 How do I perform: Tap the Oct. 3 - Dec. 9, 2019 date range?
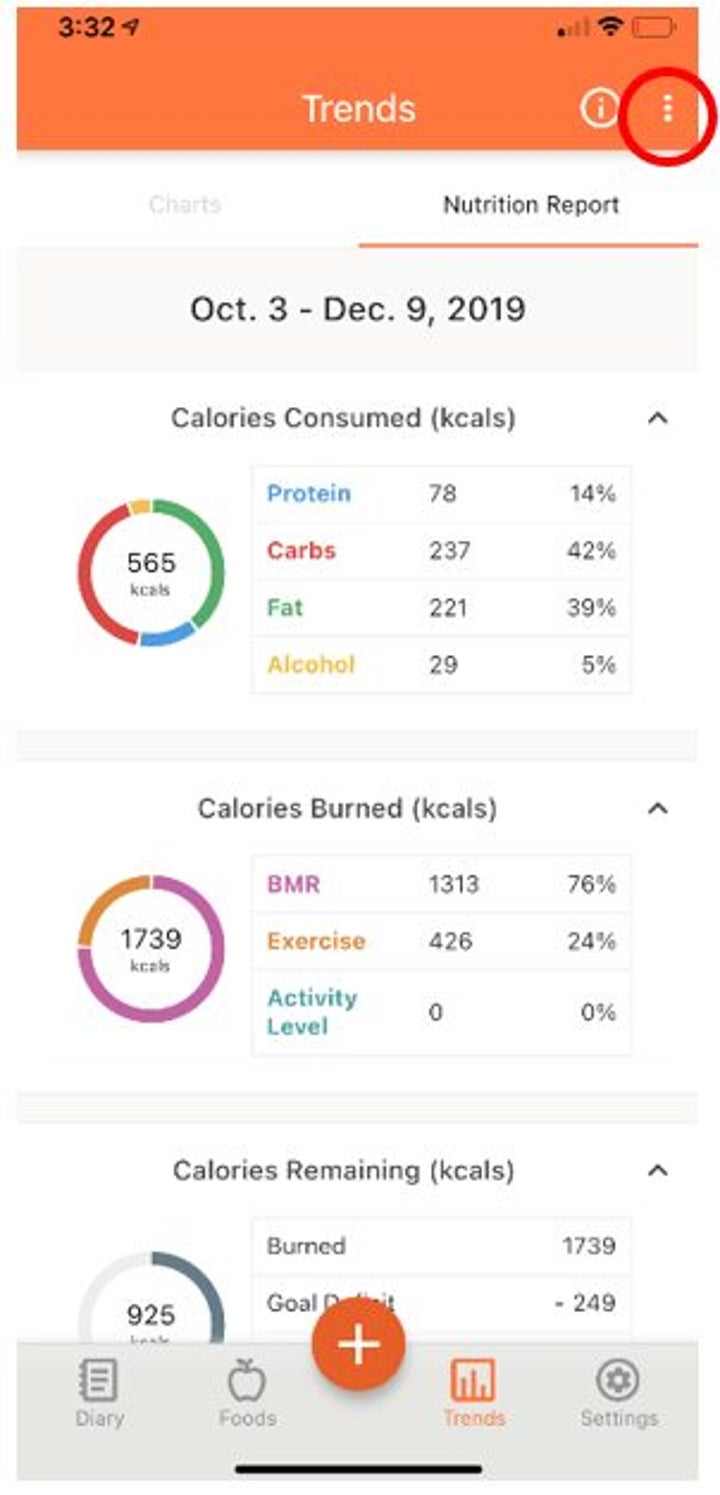click(357, 309)
